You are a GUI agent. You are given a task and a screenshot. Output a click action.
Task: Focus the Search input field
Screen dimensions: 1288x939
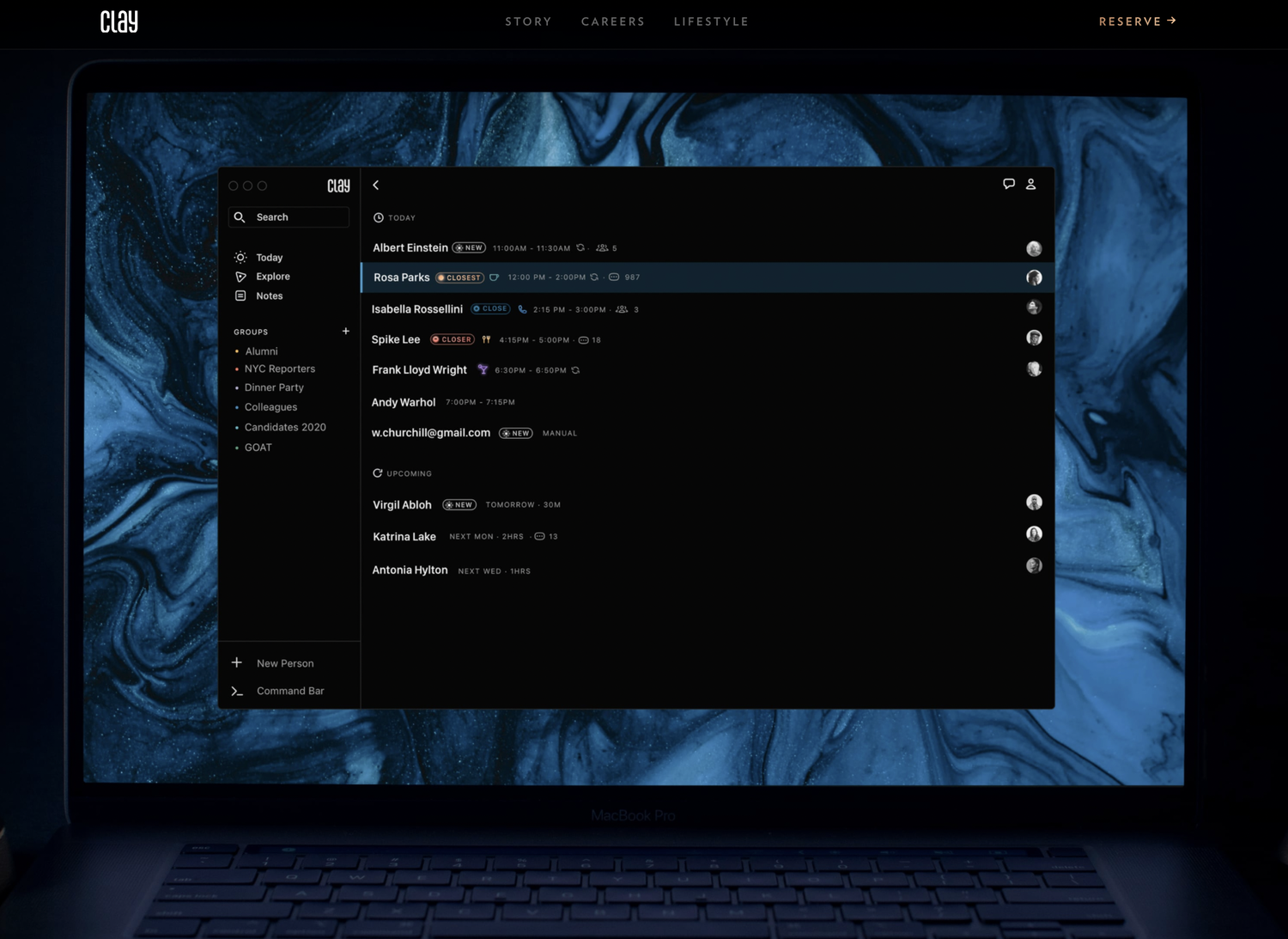289,217
